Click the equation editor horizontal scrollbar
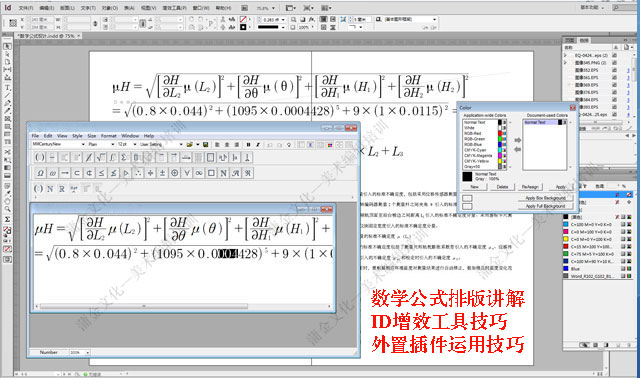Viewport: 640px width, 378px height. coord(183,306)
